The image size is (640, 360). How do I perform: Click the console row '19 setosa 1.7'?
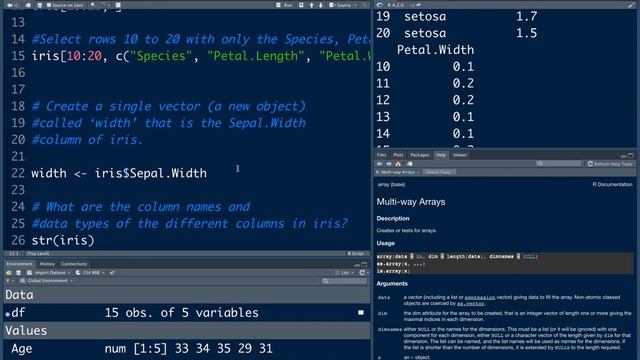point(456,17)
